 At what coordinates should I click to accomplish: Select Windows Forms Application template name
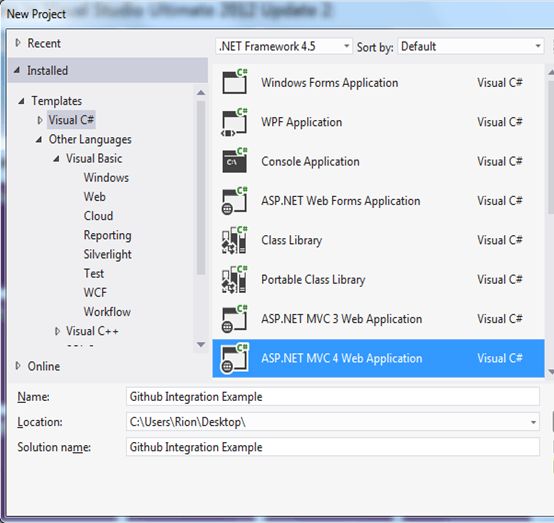(330, 83)
